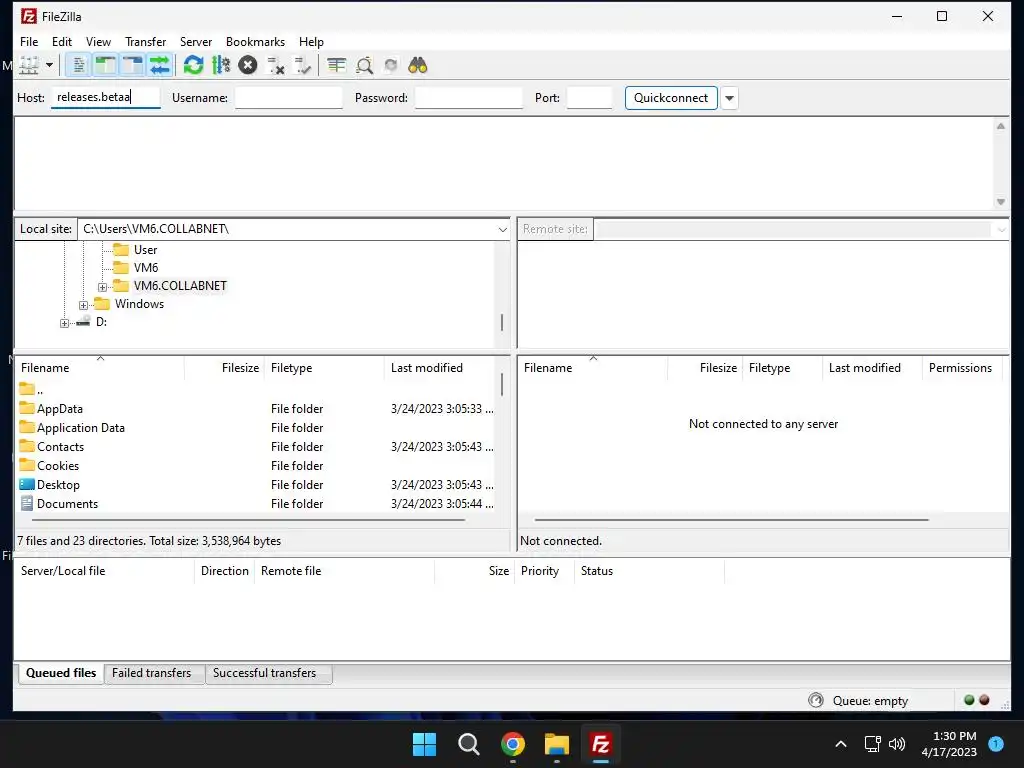
Task: Sort local files by Last modified column
Action: click(441, 368)
